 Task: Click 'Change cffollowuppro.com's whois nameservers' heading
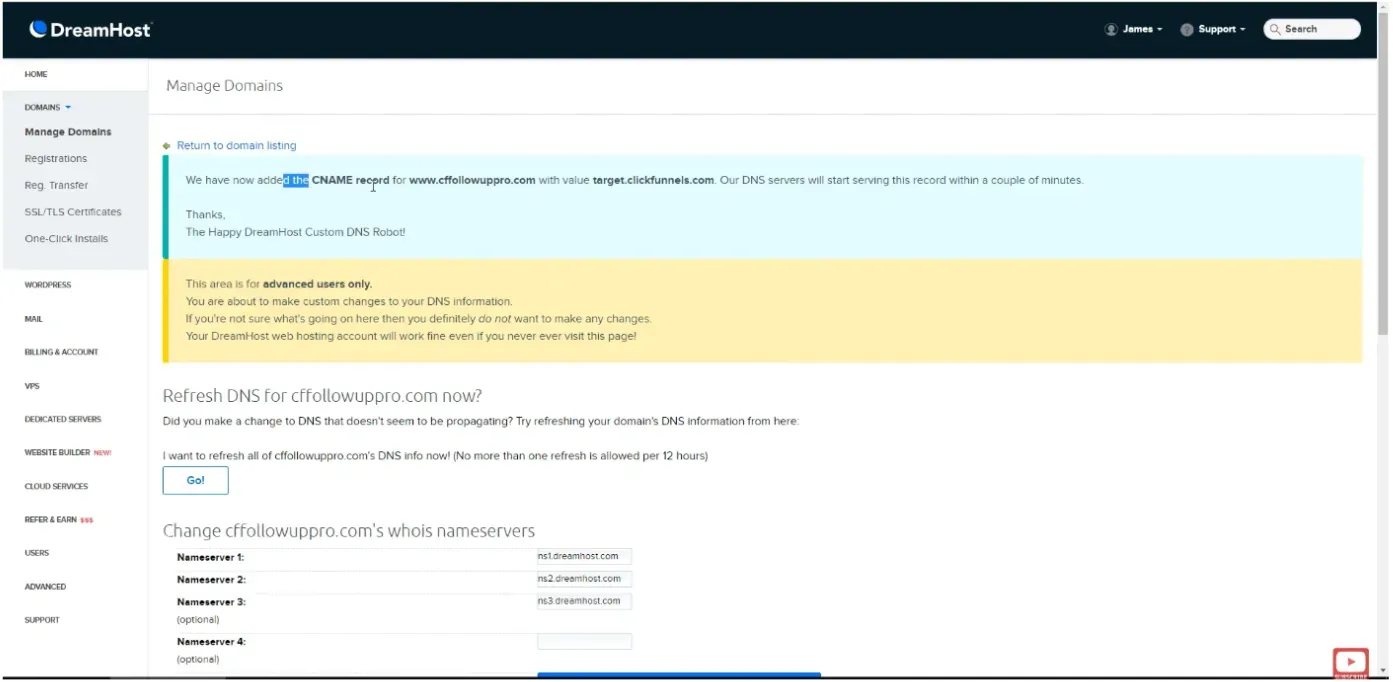[349, 531]
